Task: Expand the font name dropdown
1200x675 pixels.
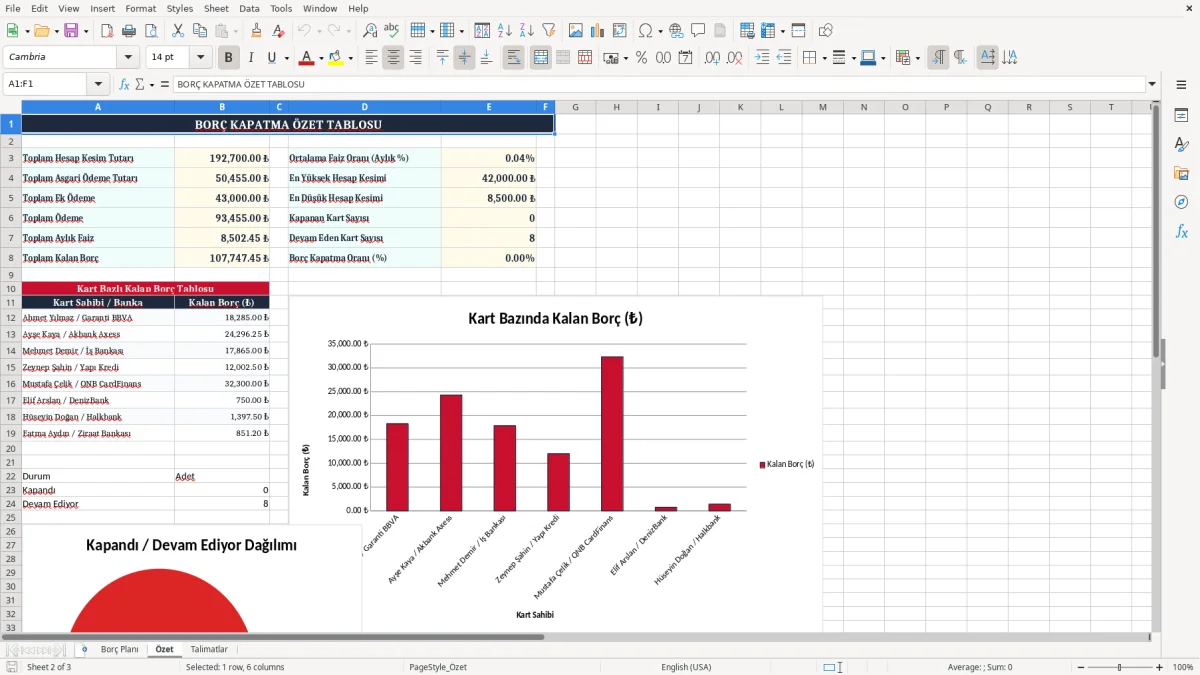Action: (128, 58)
